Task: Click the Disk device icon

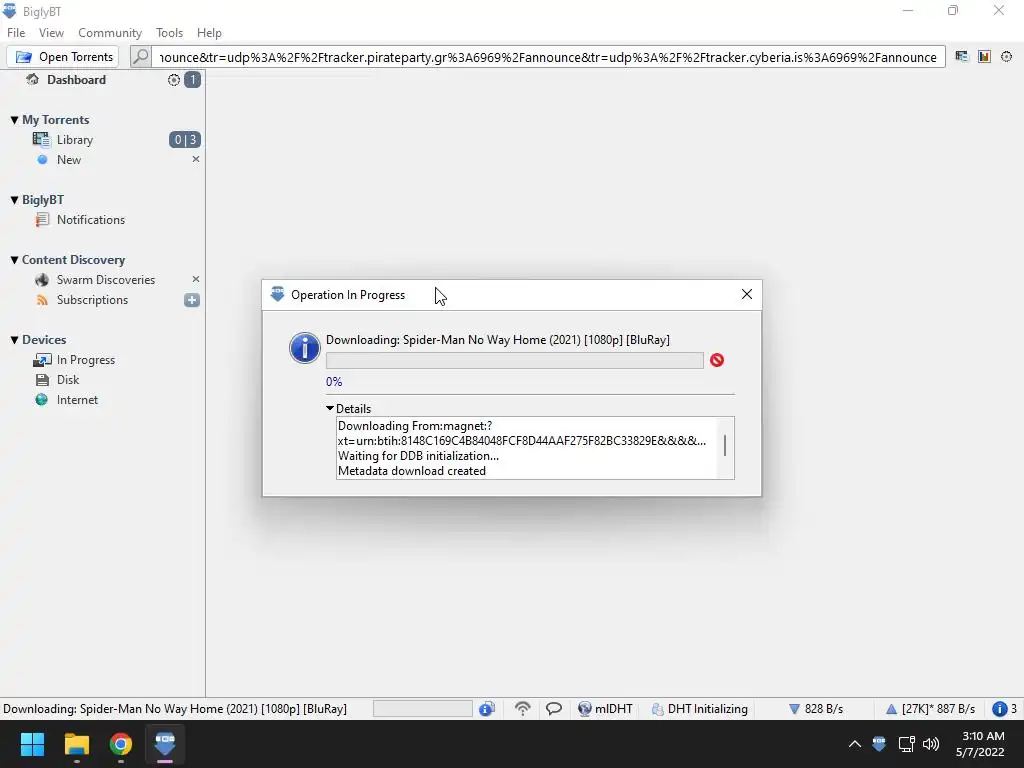Action: (x=42, y=380)
